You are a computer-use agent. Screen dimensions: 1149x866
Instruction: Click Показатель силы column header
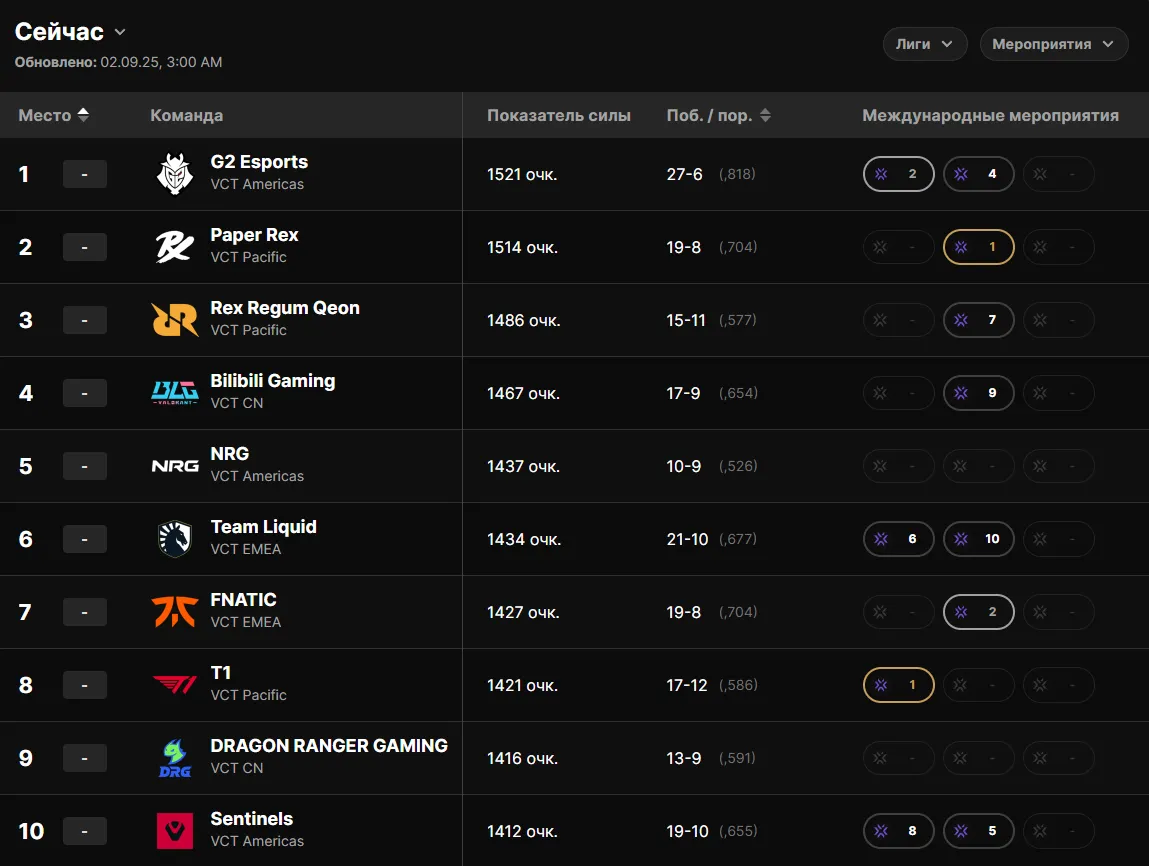coord(558,115)
